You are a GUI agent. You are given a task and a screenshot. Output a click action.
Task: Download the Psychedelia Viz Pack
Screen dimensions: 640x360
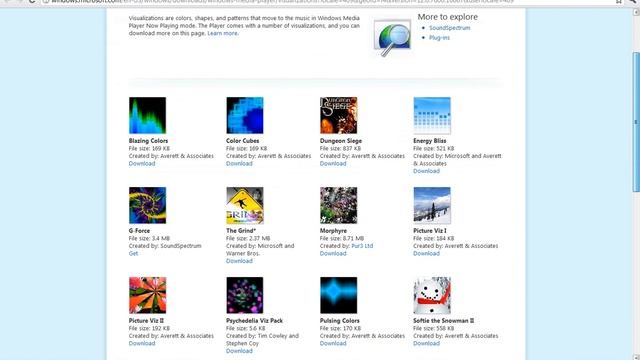[239, 351]
